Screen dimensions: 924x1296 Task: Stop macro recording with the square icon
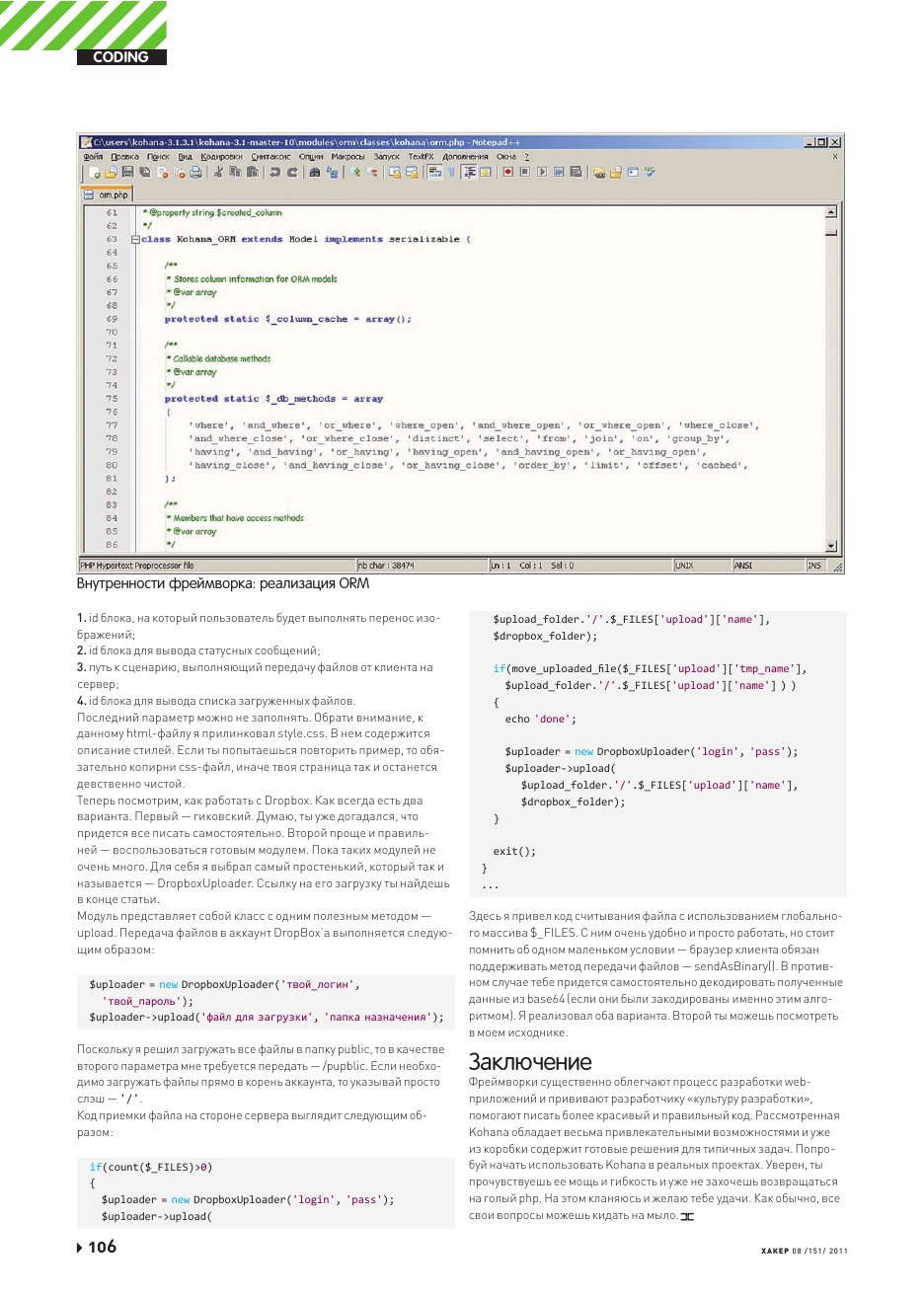tap(525, 173)
